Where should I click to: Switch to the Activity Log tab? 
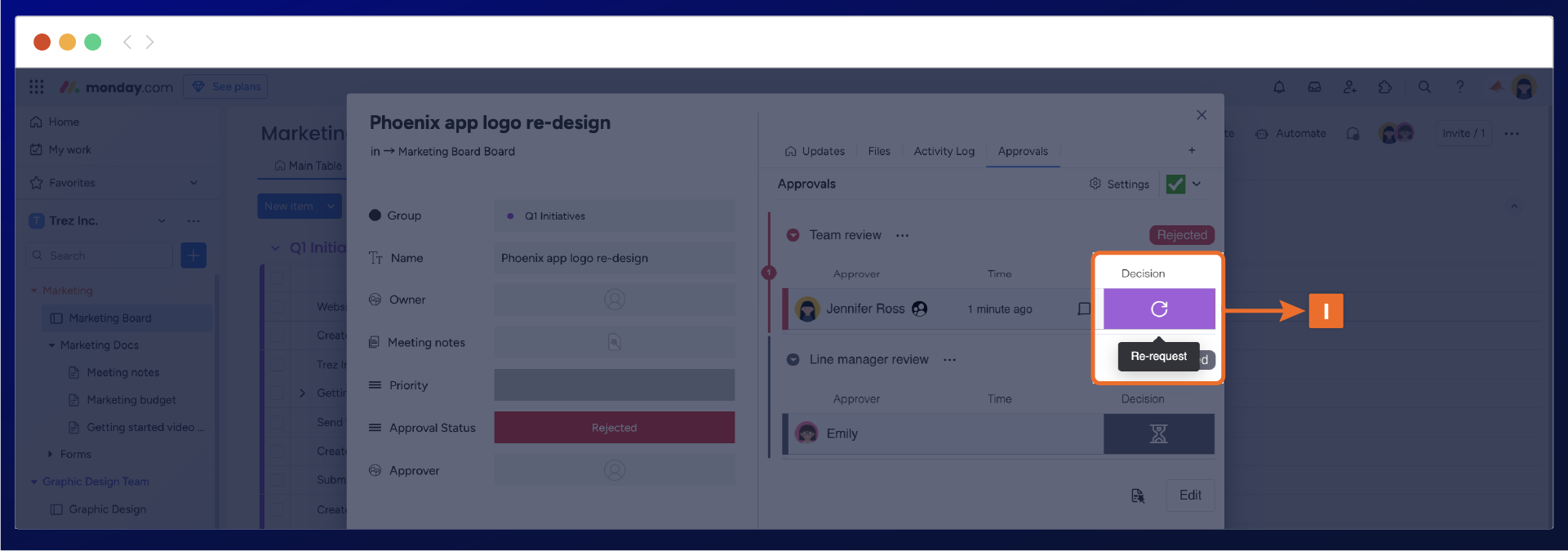point(944,152)
